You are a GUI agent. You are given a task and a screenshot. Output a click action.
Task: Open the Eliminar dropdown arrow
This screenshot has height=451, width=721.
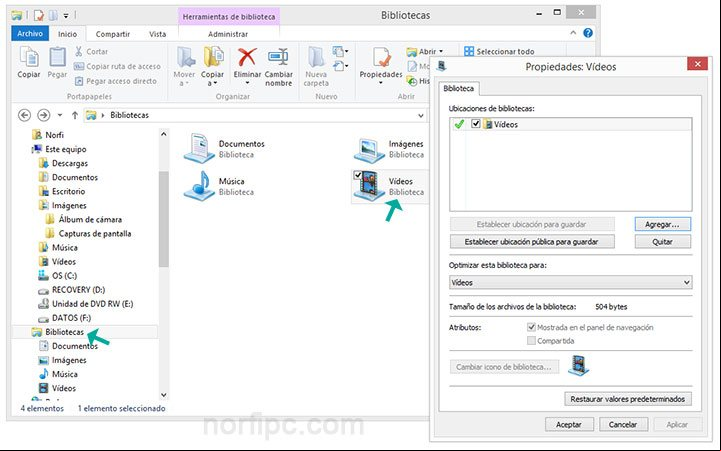coord(247,83)
